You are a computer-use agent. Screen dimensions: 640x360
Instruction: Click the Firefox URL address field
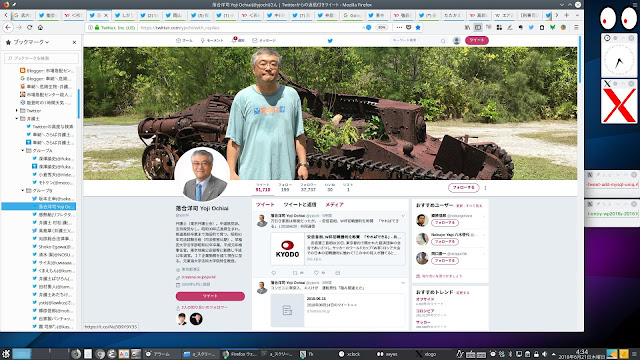249,27
